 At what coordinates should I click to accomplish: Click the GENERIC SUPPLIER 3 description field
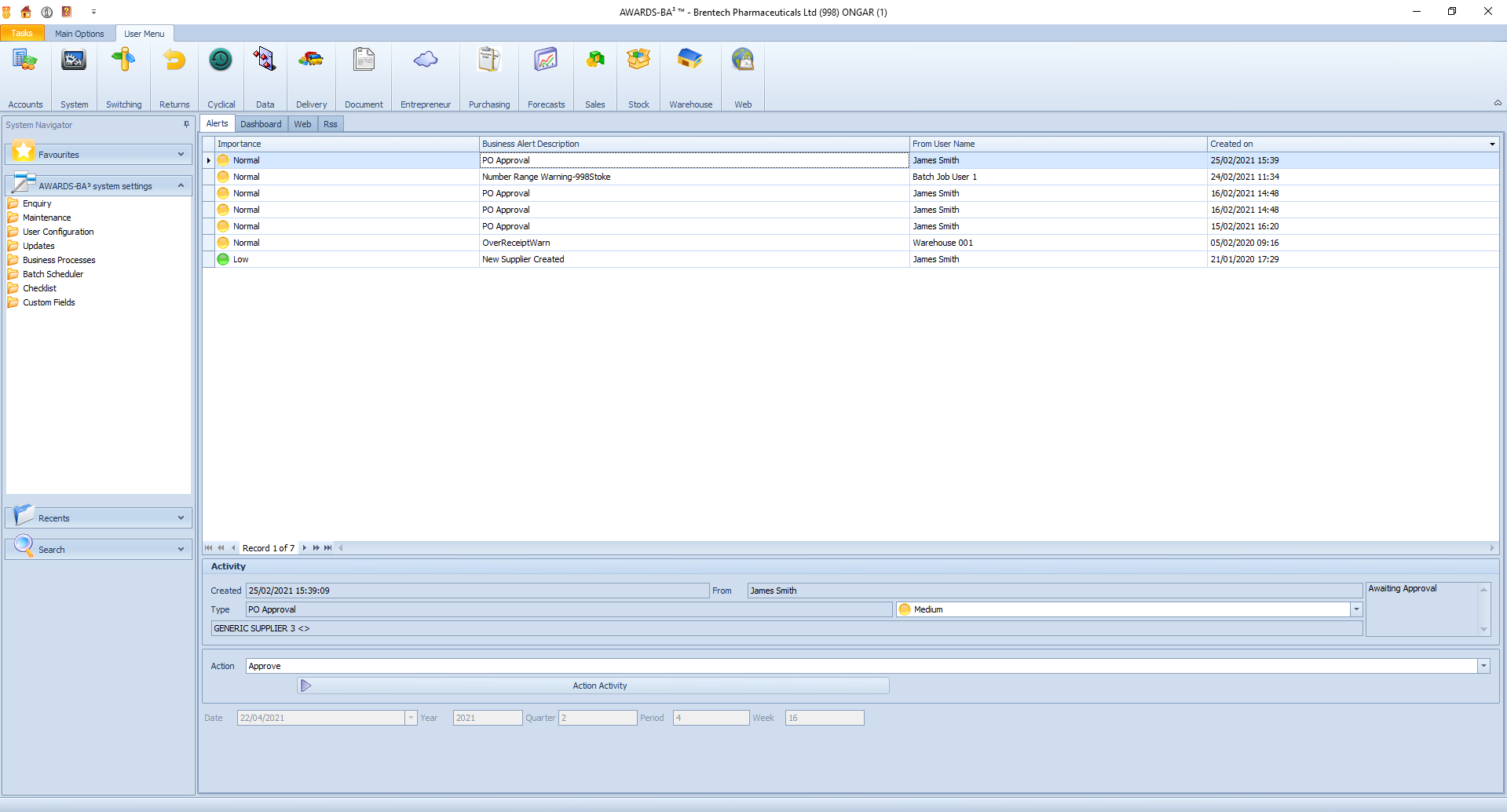(x=786, y=628)
